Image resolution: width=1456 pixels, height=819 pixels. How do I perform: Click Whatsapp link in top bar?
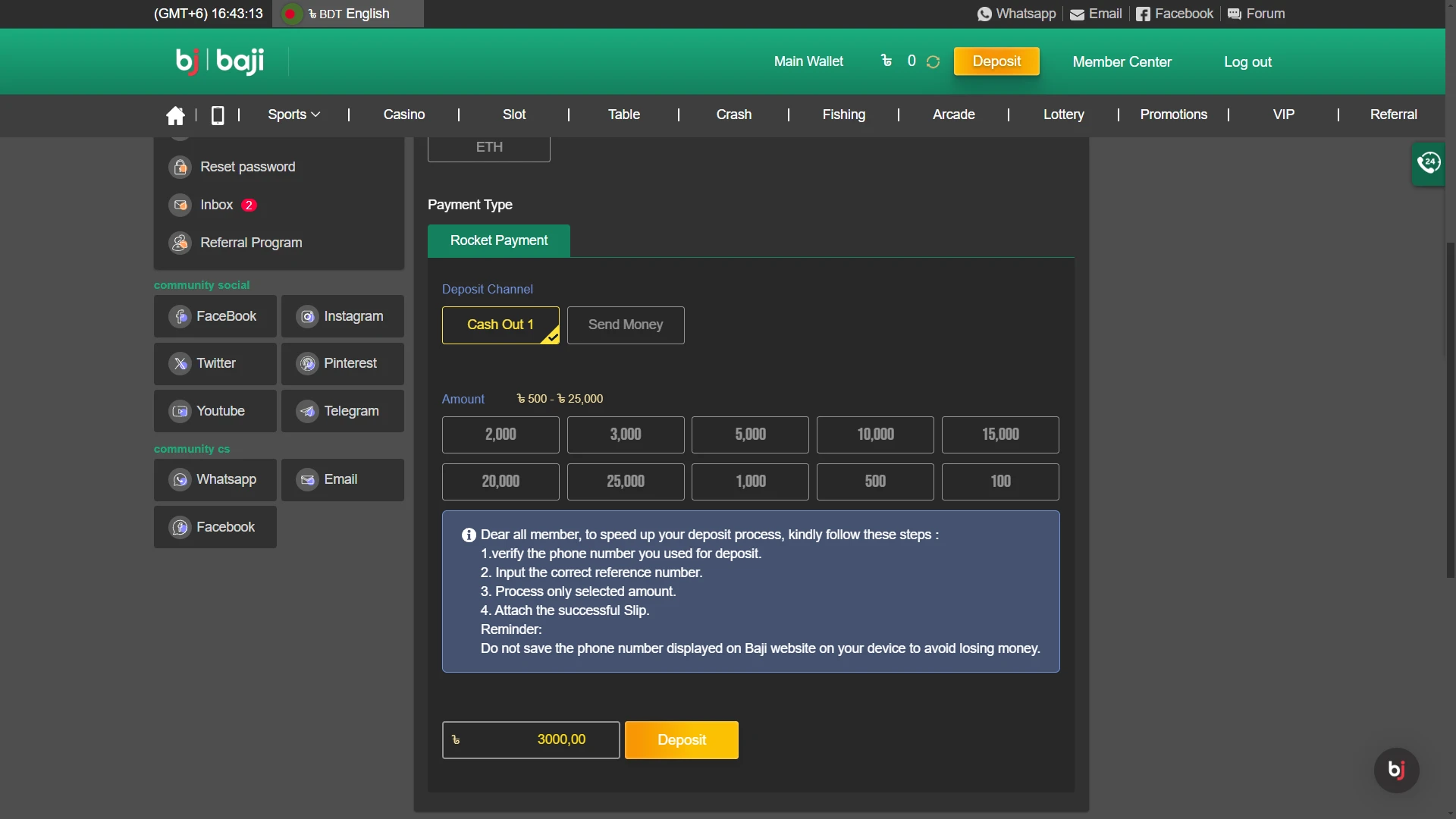pos(1016,14)
